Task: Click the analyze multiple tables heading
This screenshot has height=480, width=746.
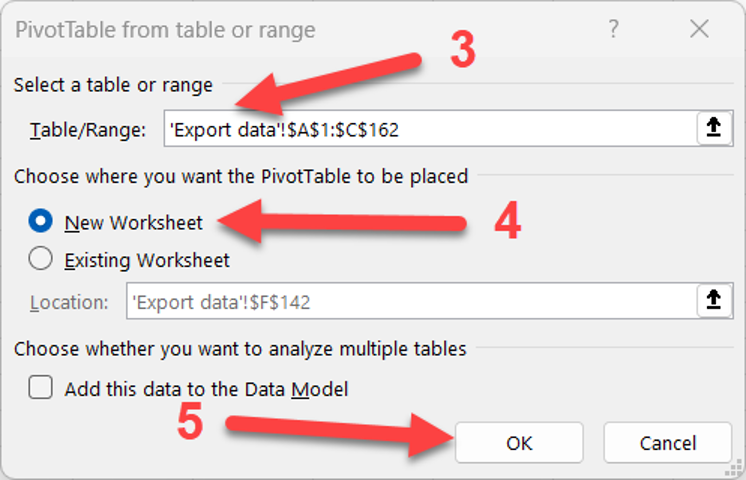Action: tap(240, 349)
